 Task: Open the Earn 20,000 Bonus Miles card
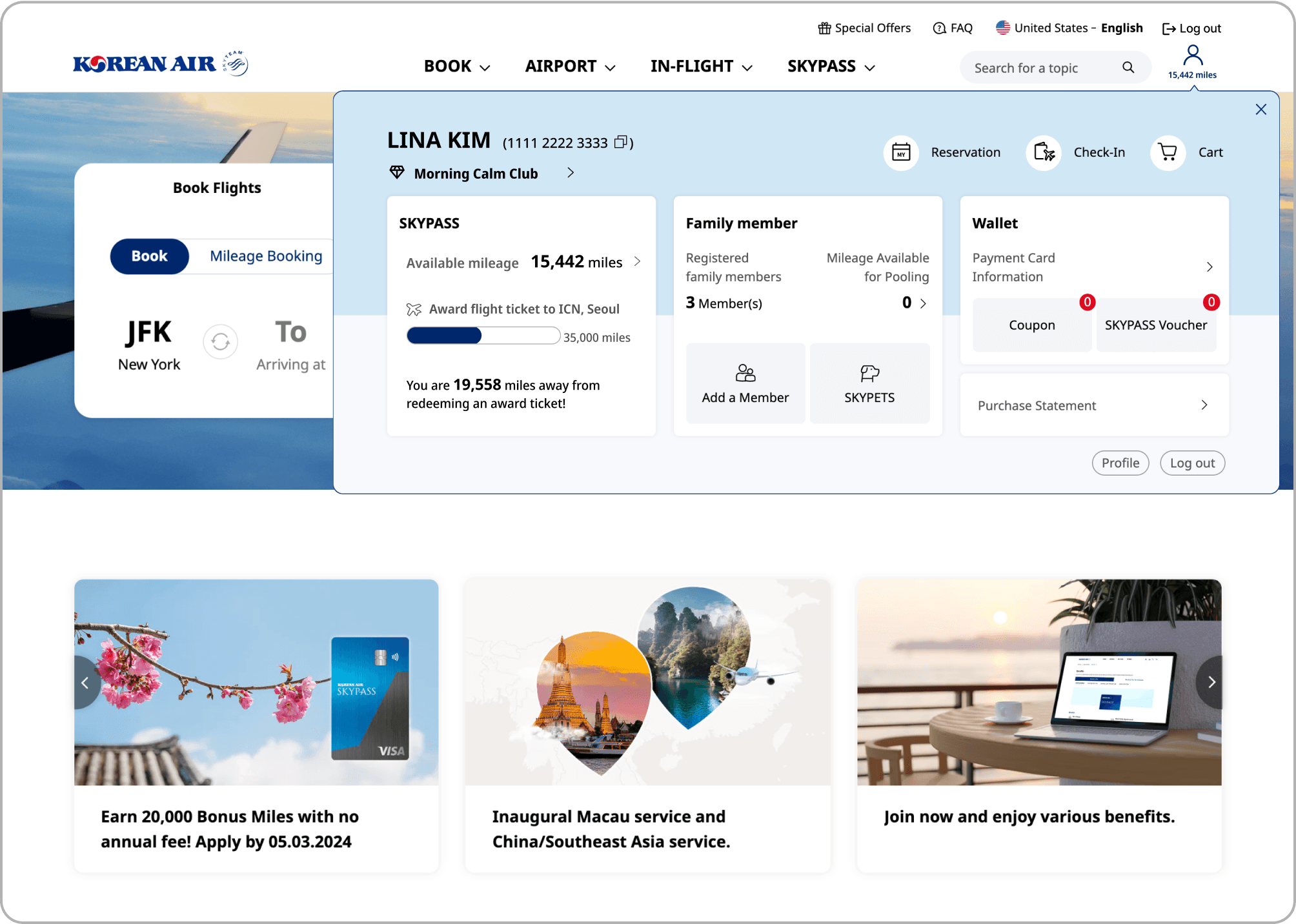pyautogui.click(x=256, y=725)
